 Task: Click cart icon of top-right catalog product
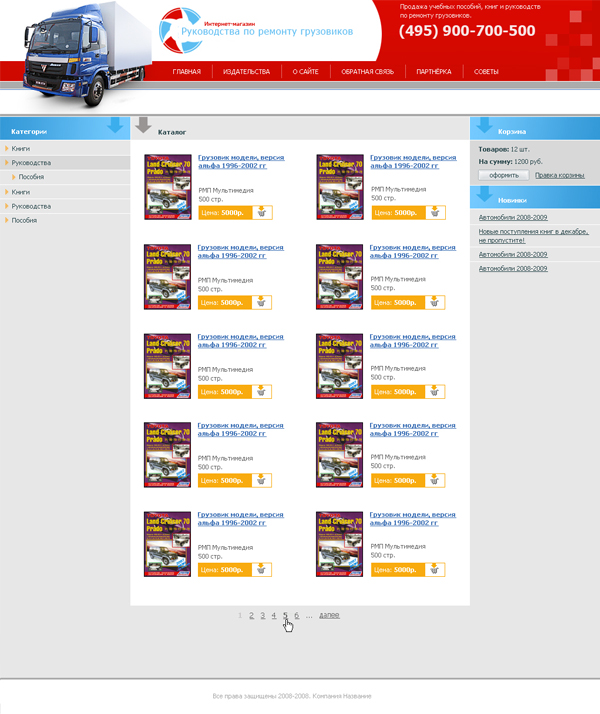[434, 213]
